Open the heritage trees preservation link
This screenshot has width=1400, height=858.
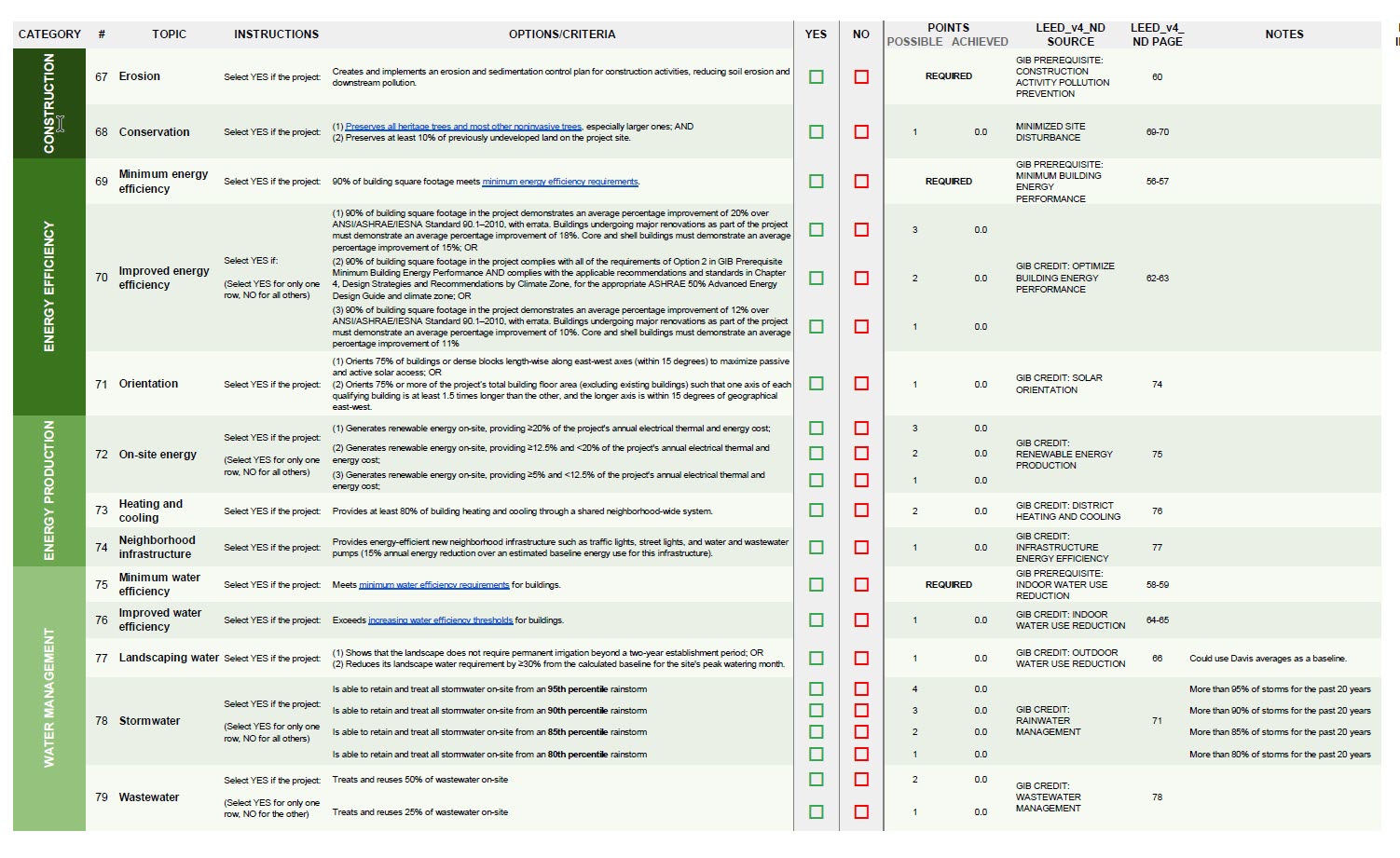(463, 127)
